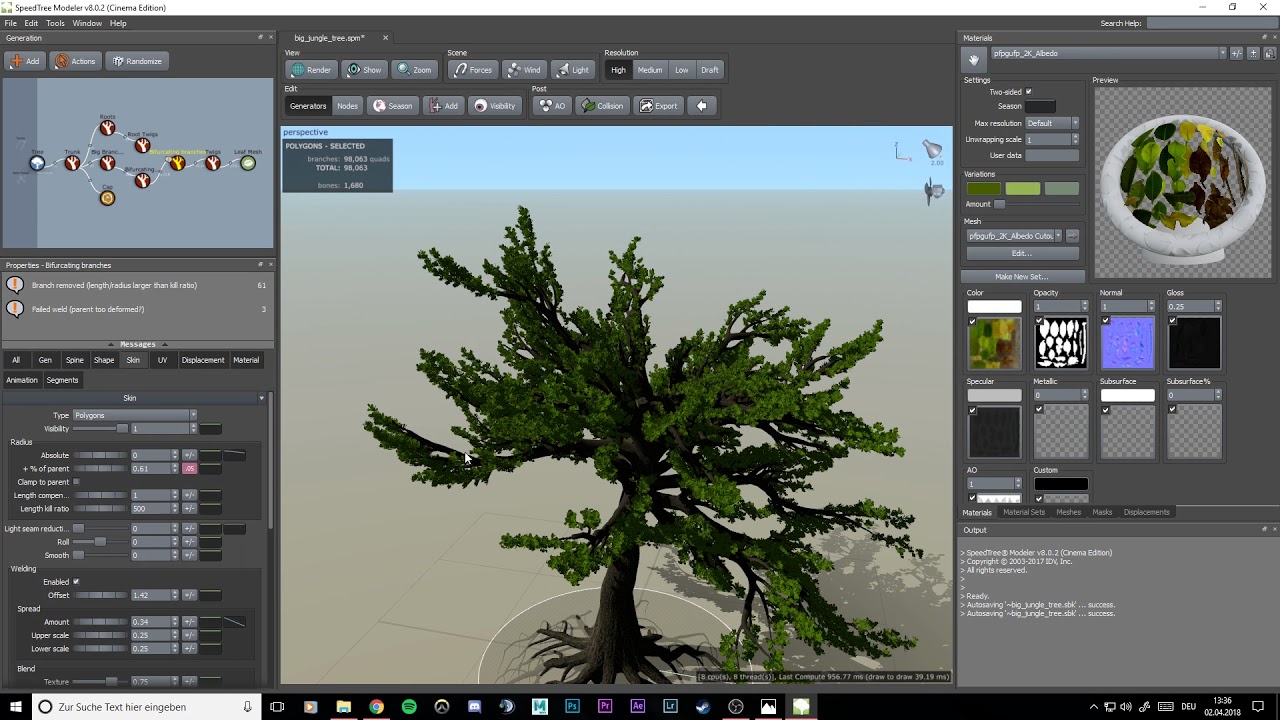Open the Actions menu button
The width and height of the screenshot is (1280, 720).
(75, 61)
